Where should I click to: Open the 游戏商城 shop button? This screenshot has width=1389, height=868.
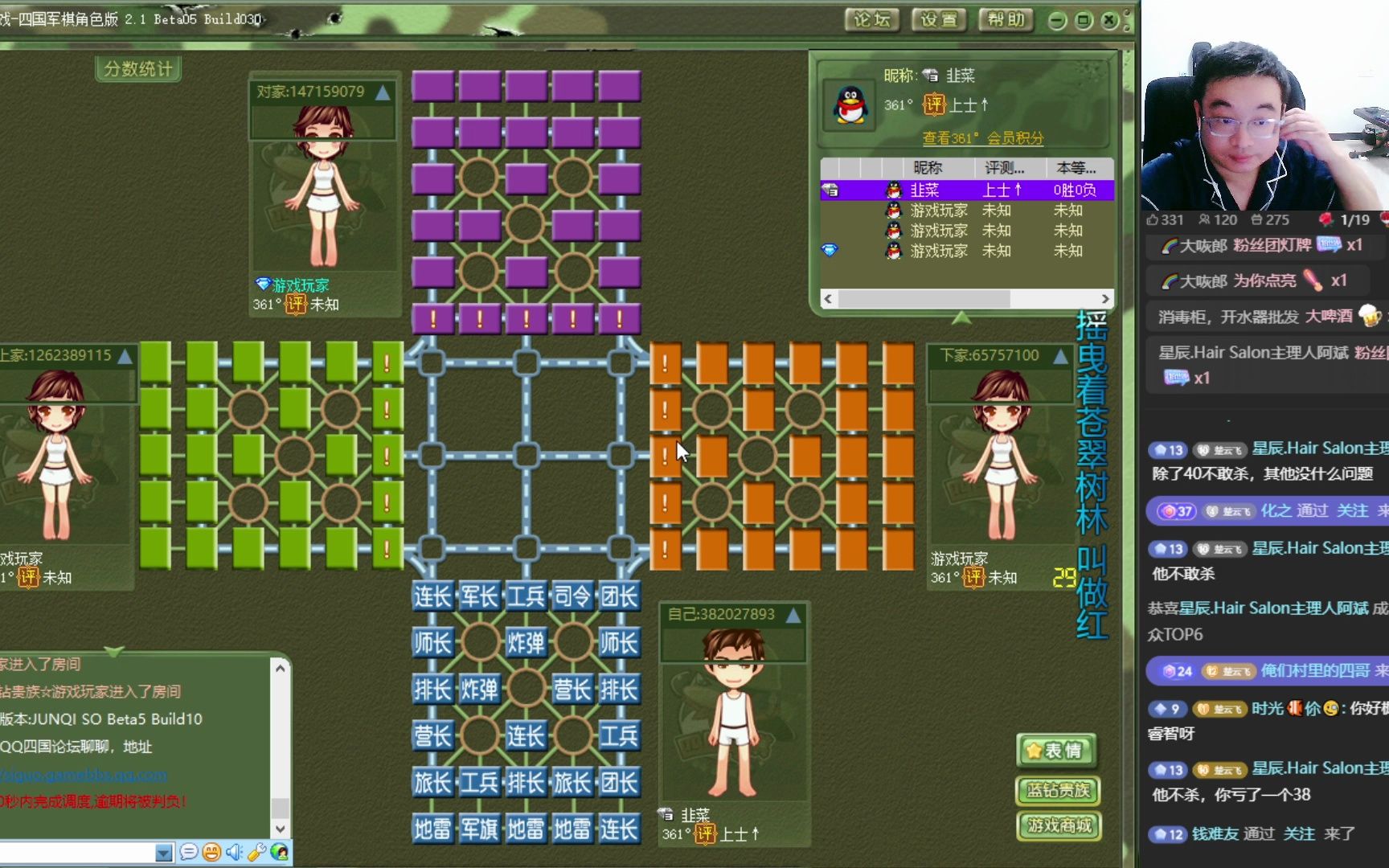tap(1058, 825)
